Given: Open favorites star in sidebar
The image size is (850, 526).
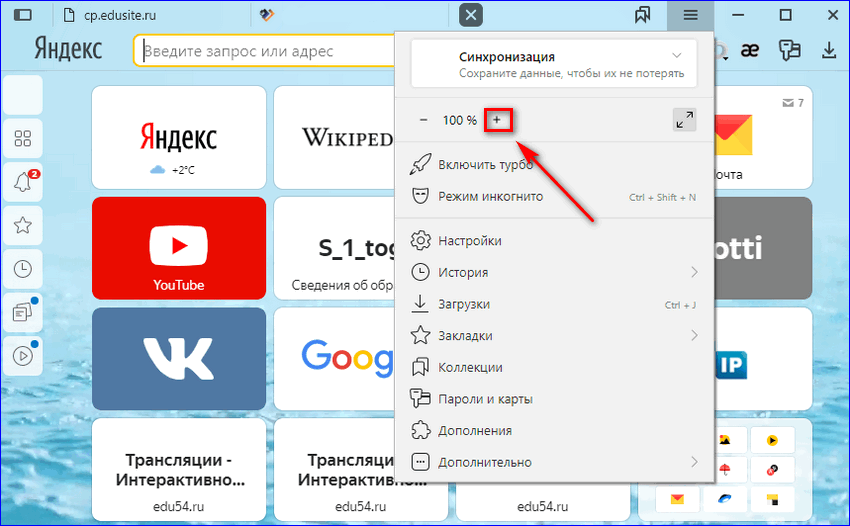Looking at the screenshot, I should pyautogui.click(x=23, y=225).
